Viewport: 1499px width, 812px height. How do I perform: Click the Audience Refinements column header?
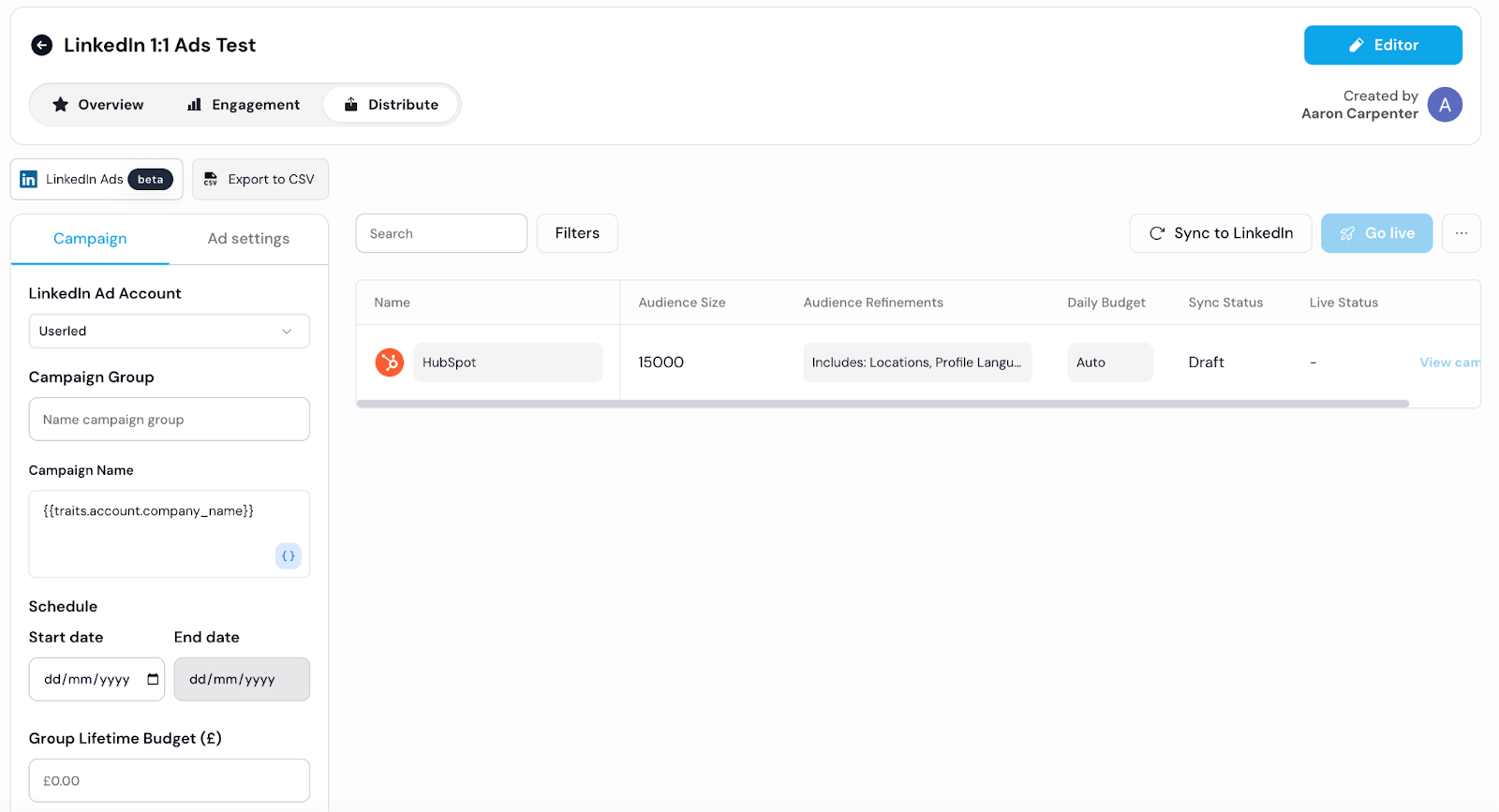pos(873,303)
